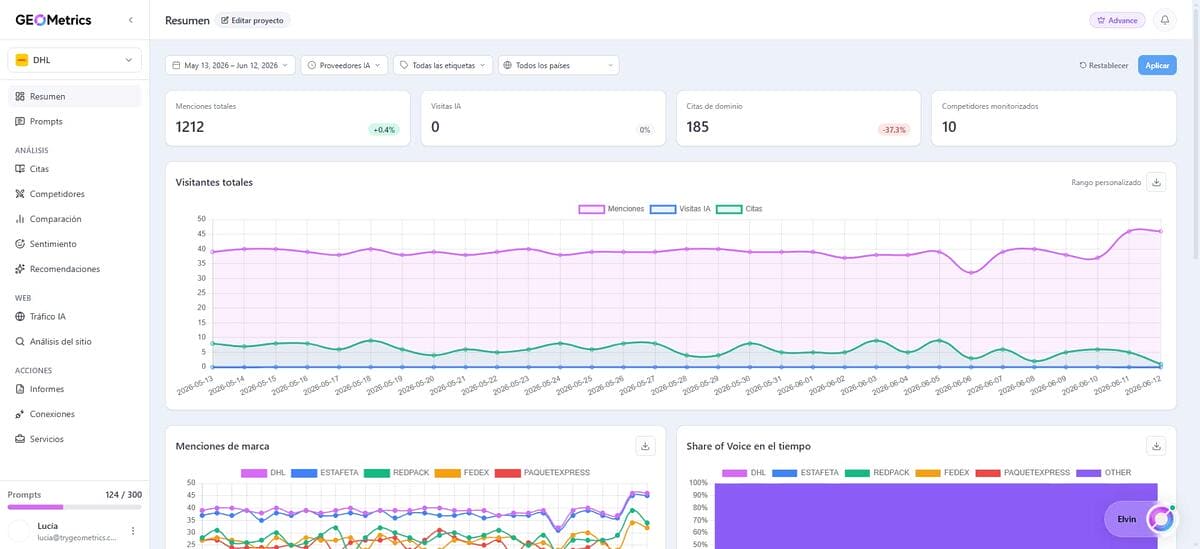1200x549 pixels.
Task: Open the Conexiones page
Action: [x=75, y=414]
